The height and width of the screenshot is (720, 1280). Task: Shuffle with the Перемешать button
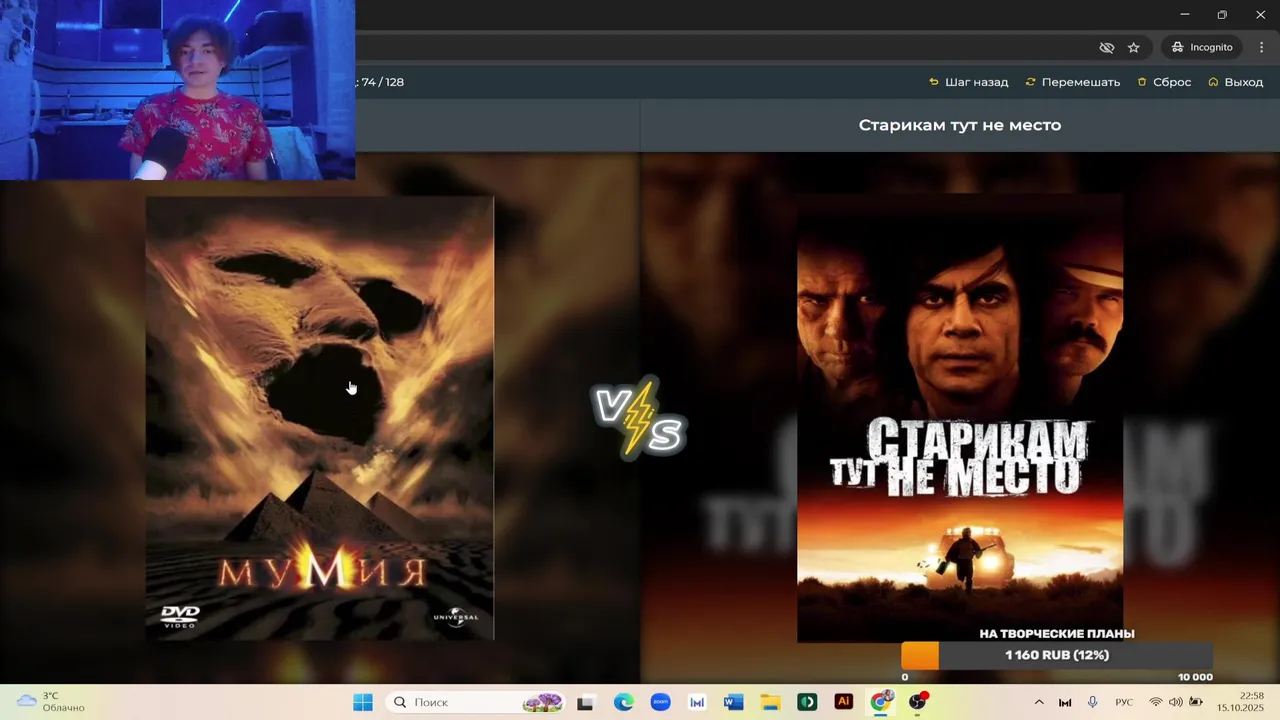point(1073,82)
